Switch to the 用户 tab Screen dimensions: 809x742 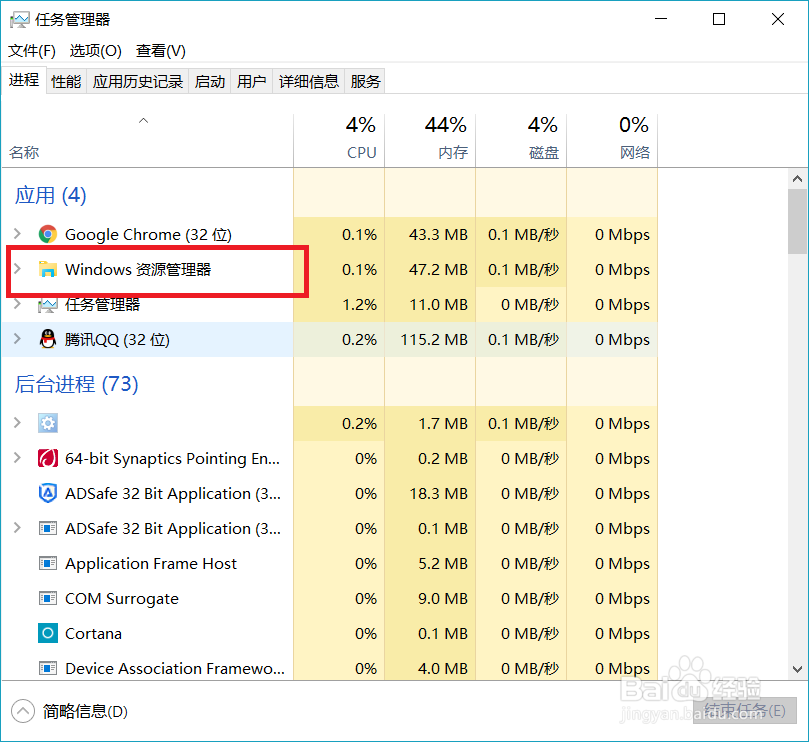click(x=251, y=82)
